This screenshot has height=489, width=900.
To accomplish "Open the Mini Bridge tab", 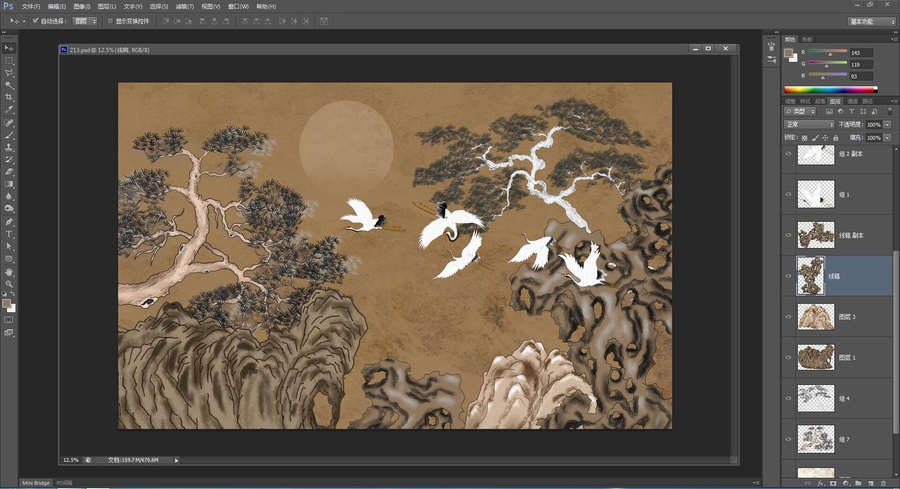I will 36,483.
